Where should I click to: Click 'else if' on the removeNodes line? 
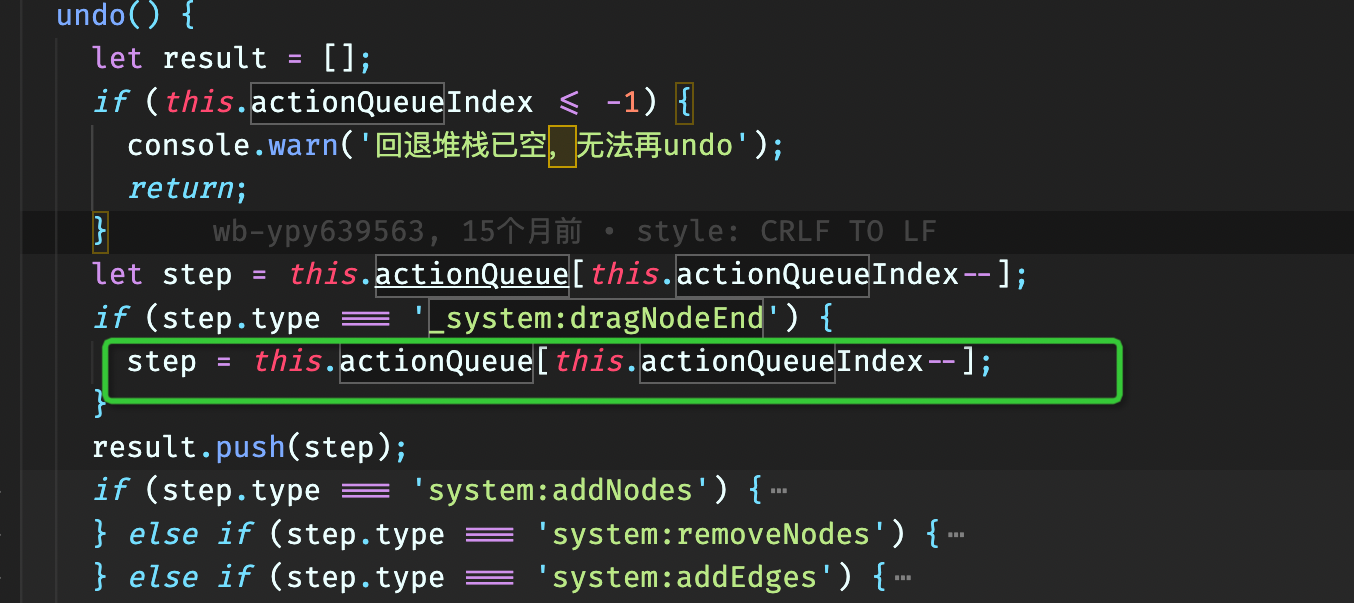(x=190, y=534)
